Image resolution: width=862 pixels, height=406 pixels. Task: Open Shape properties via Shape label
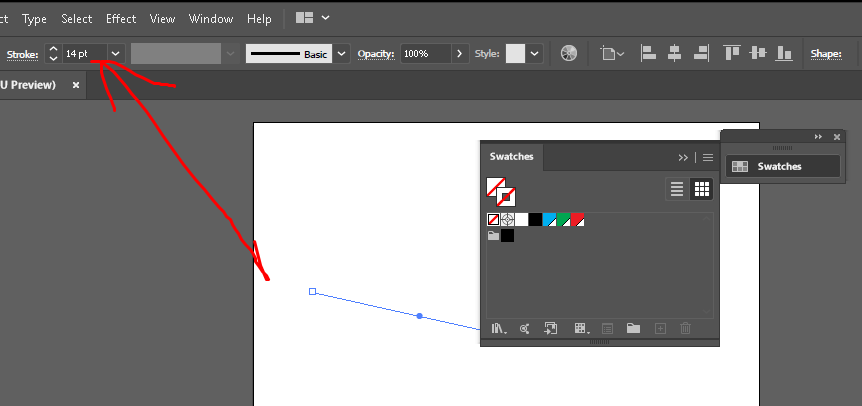(826, 54)
